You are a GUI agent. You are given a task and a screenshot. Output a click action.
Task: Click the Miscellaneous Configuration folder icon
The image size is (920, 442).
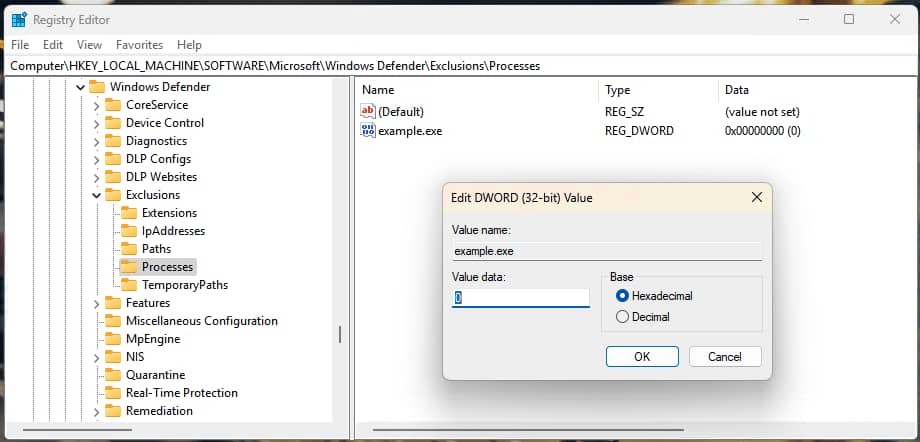pyautogui.click(x=113, y=321)
